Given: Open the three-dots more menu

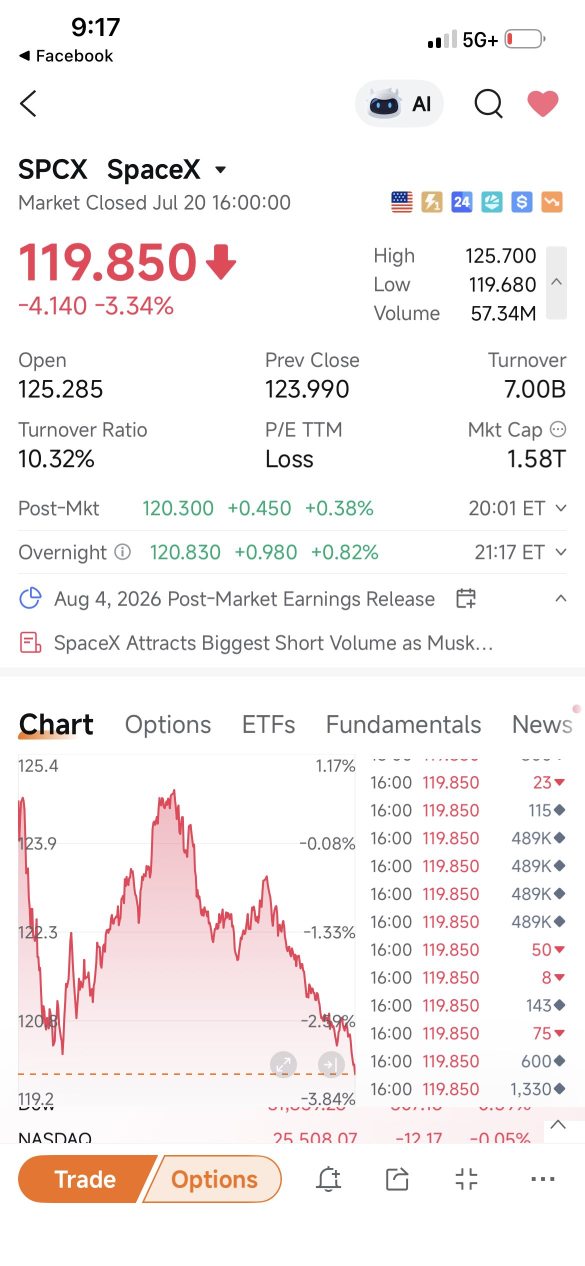Looking at the screenshot, I should click(543, 1179).
